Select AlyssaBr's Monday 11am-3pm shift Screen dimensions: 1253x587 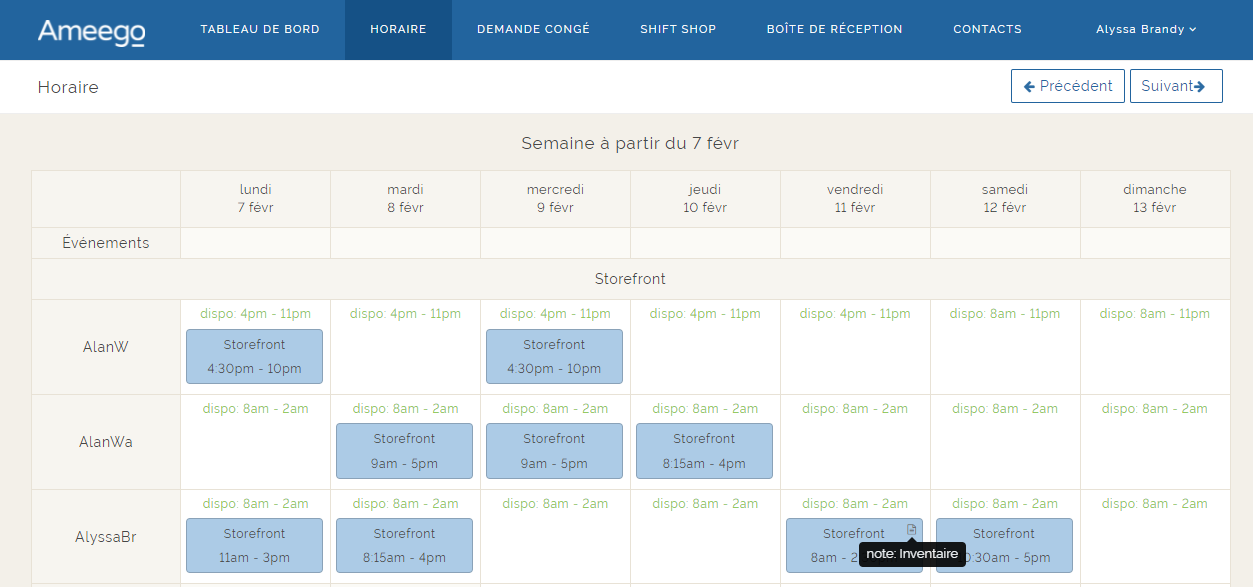(x=254, y=545)
